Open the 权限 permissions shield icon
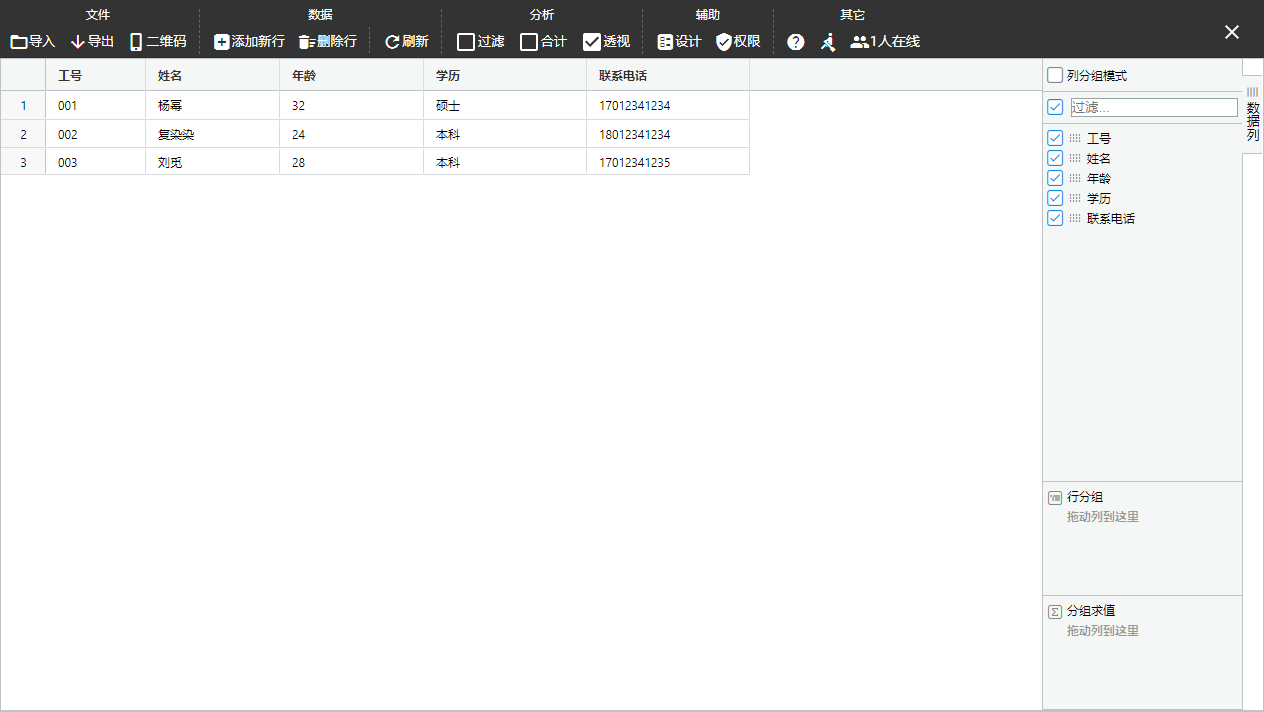This screenshot has width=1264, height=712. click(x=724, y=42)
